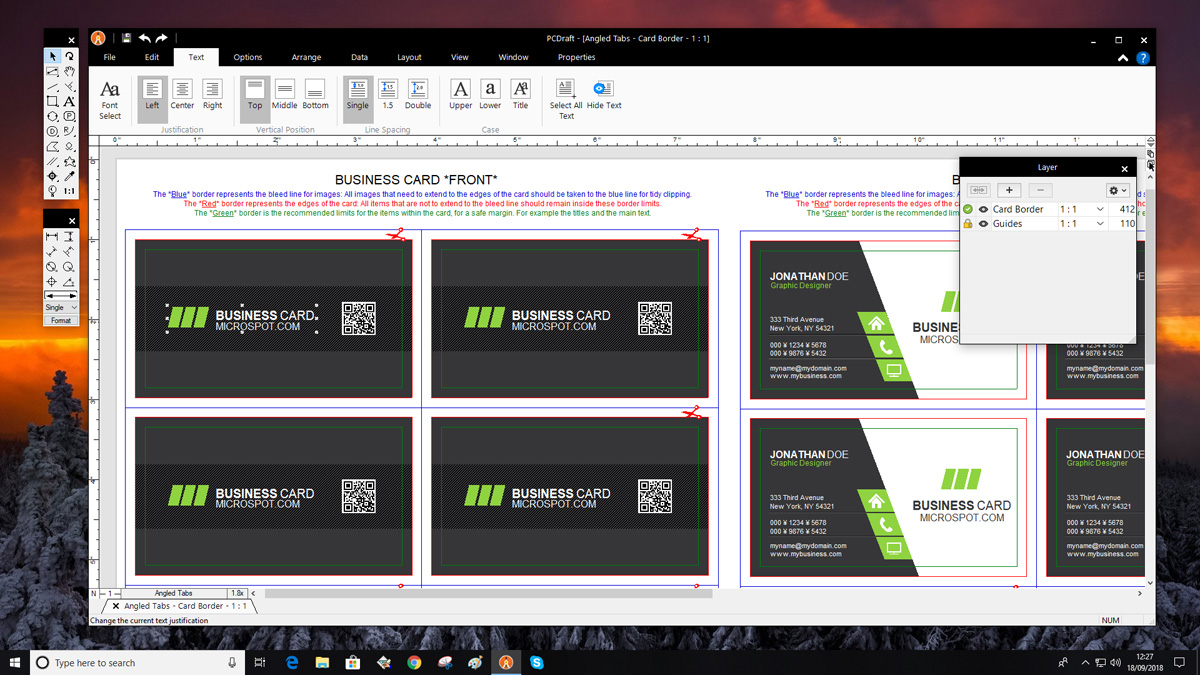Click Hide Text on the Text ribbon
1200x675 pixels.
pos(602,97)
